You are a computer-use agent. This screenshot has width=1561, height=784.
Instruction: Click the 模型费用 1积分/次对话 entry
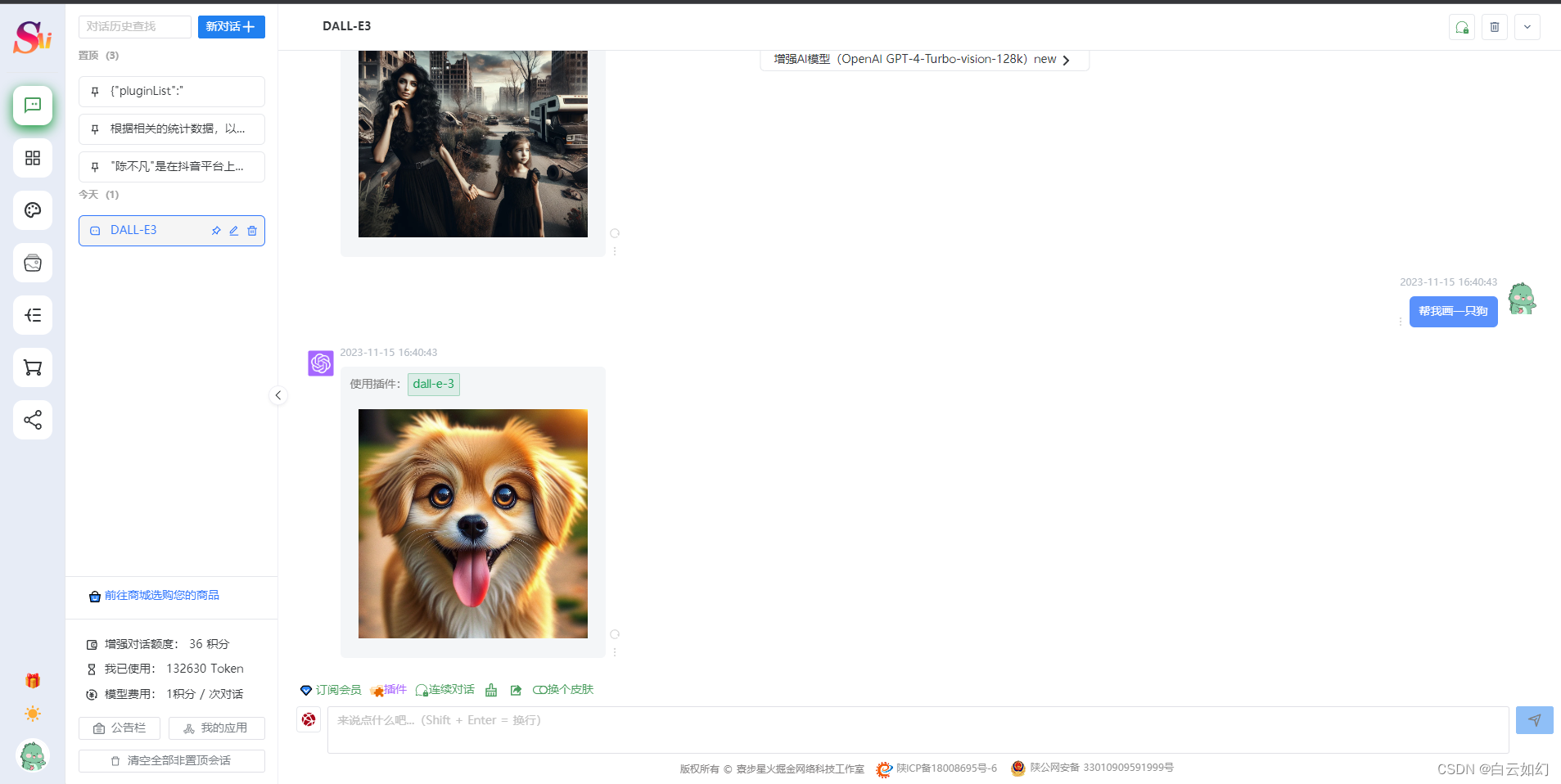[165, 695]
